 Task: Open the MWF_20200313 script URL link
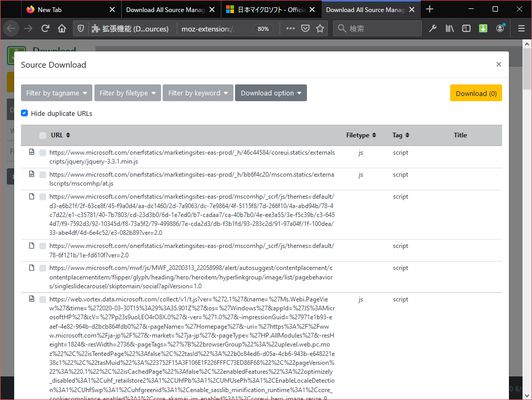click(x=191, y=277)
